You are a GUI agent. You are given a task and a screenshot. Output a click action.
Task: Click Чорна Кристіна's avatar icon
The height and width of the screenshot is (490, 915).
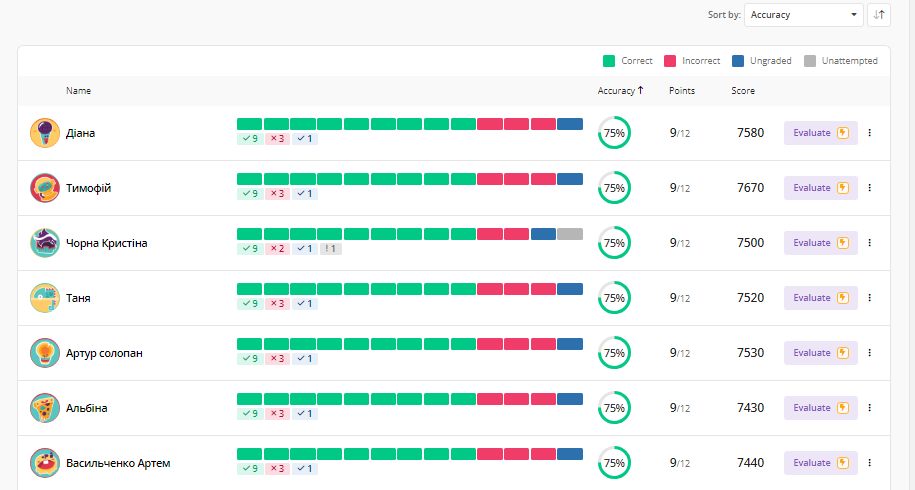click(44, 243)
